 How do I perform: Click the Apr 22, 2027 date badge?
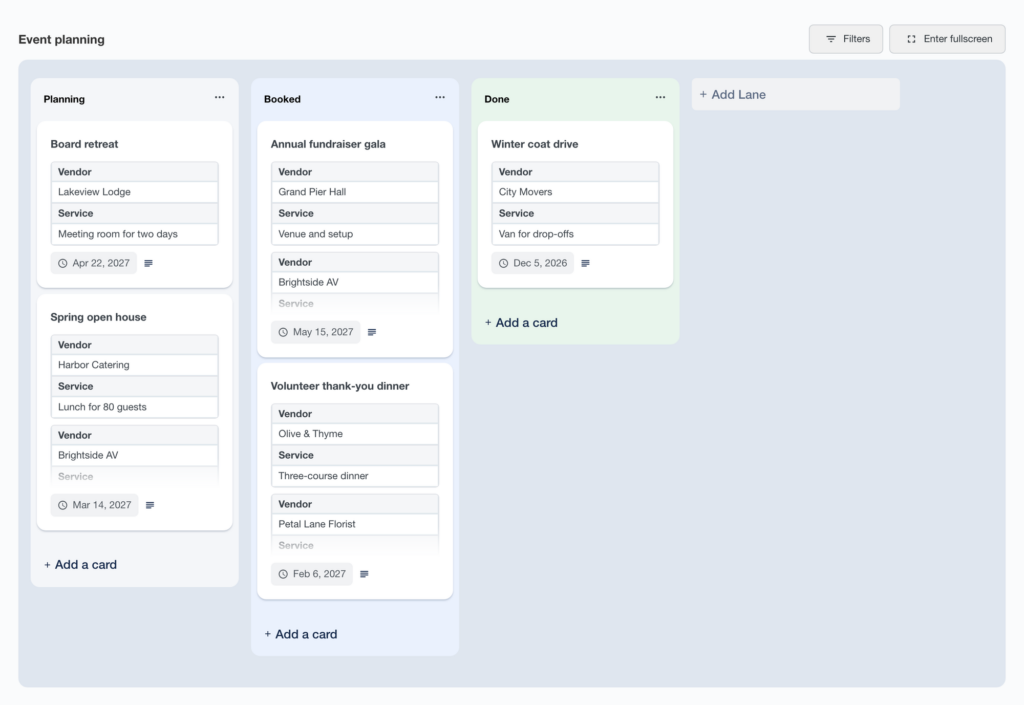(93, 263)
